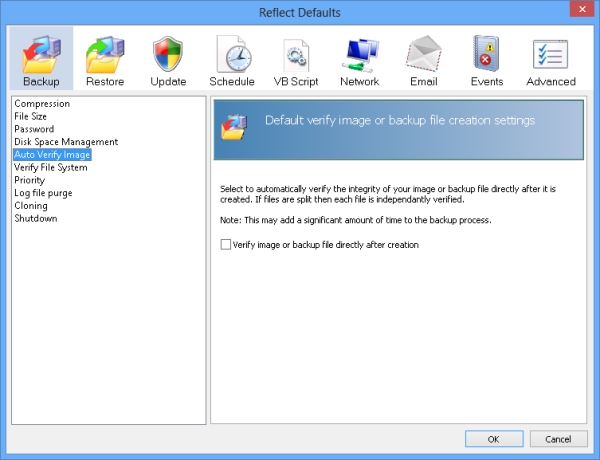Click the backup folder icon in header banner

pyautogui.click(x=234, y=127)
